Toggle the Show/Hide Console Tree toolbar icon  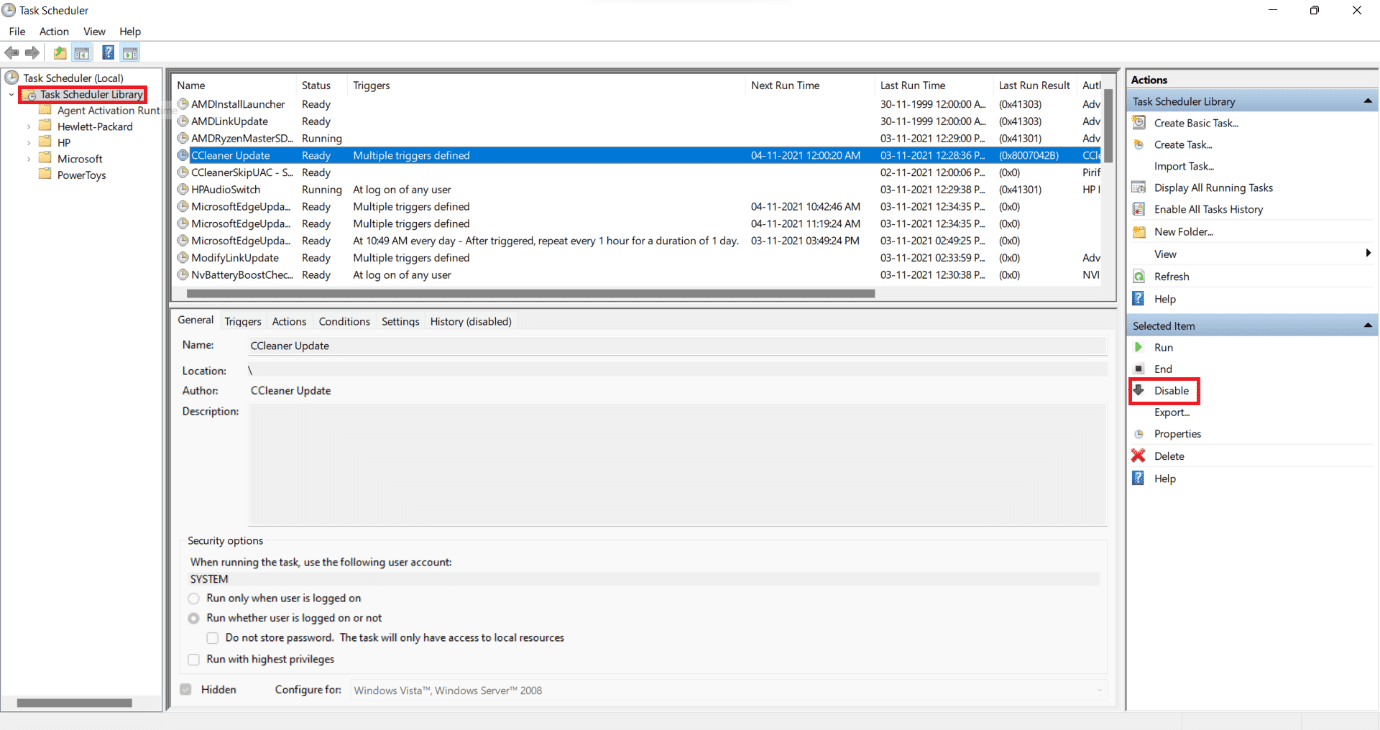coord(82,53)
